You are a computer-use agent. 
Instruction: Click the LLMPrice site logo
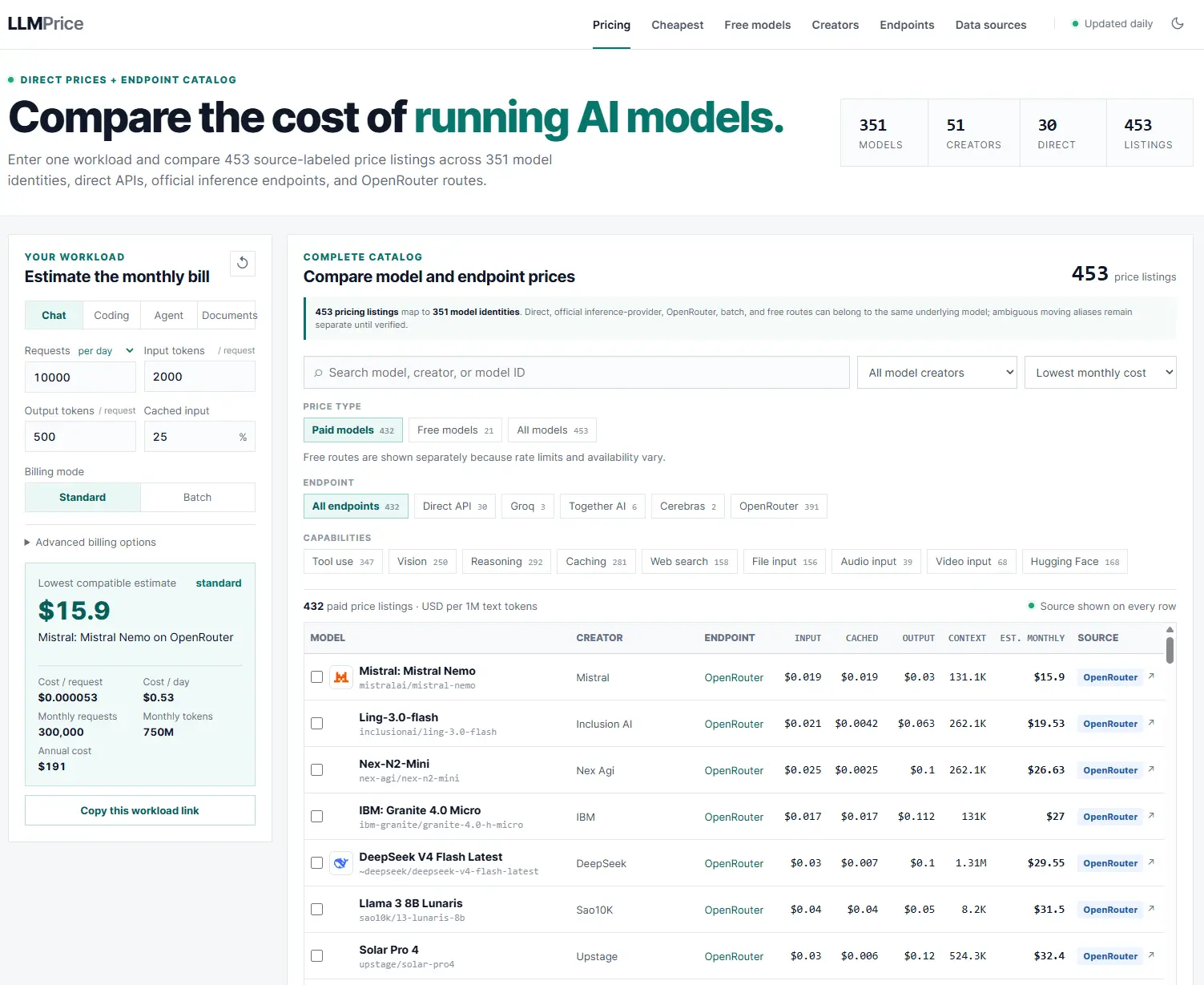click(x=46, y=24)
